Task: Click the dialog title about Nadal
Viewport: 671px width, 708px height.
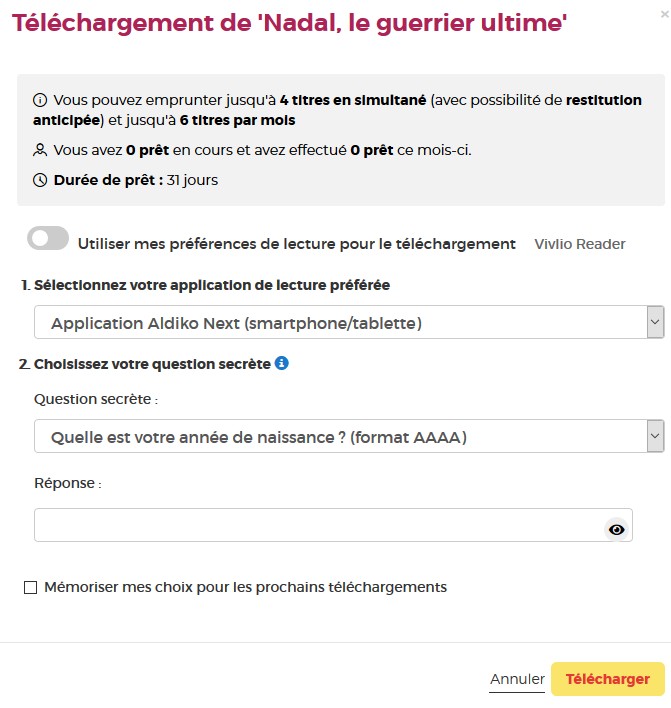Action: tap(290, 23)
